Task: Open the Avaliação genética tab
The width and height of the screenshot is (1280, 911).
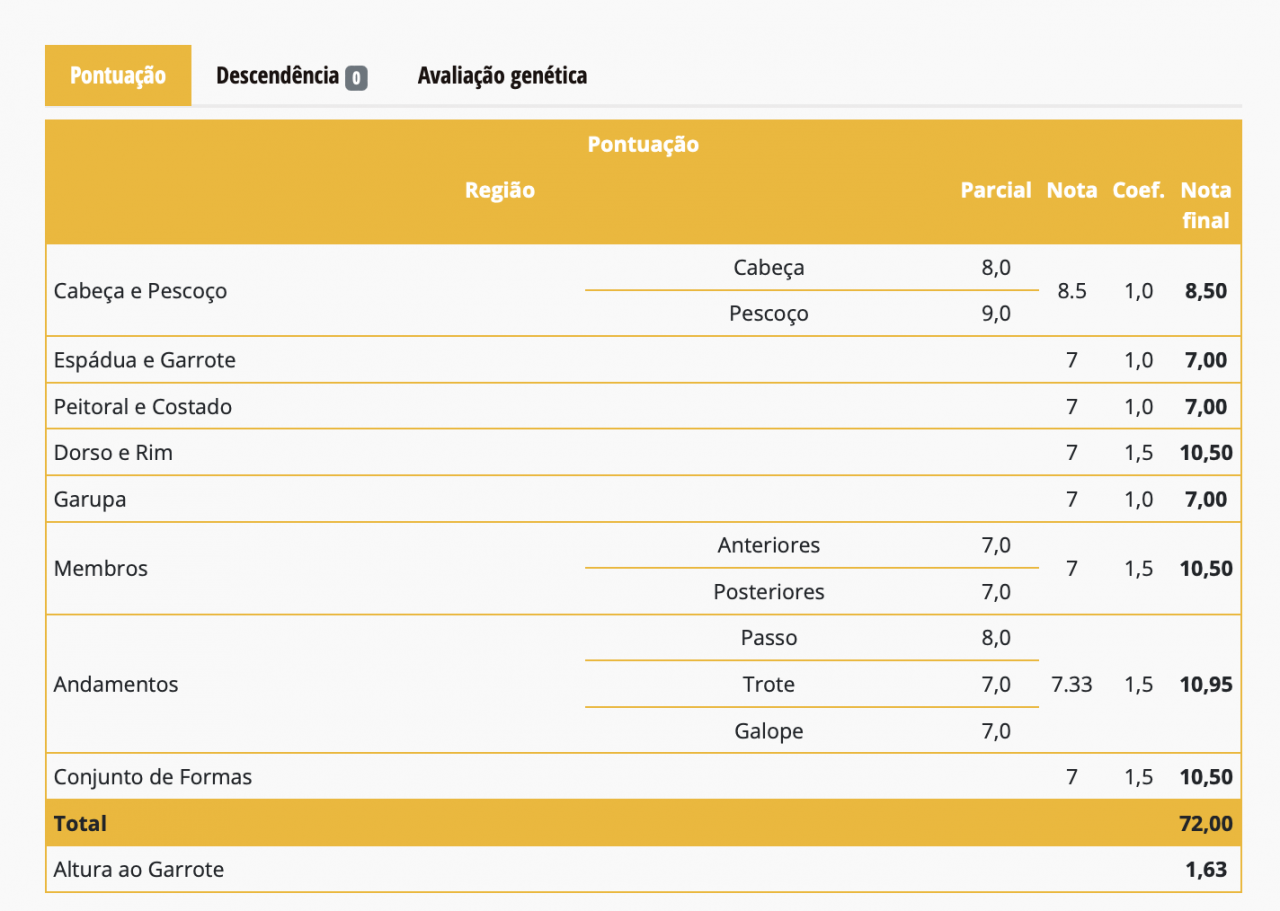Action: (x=502, y=75)
